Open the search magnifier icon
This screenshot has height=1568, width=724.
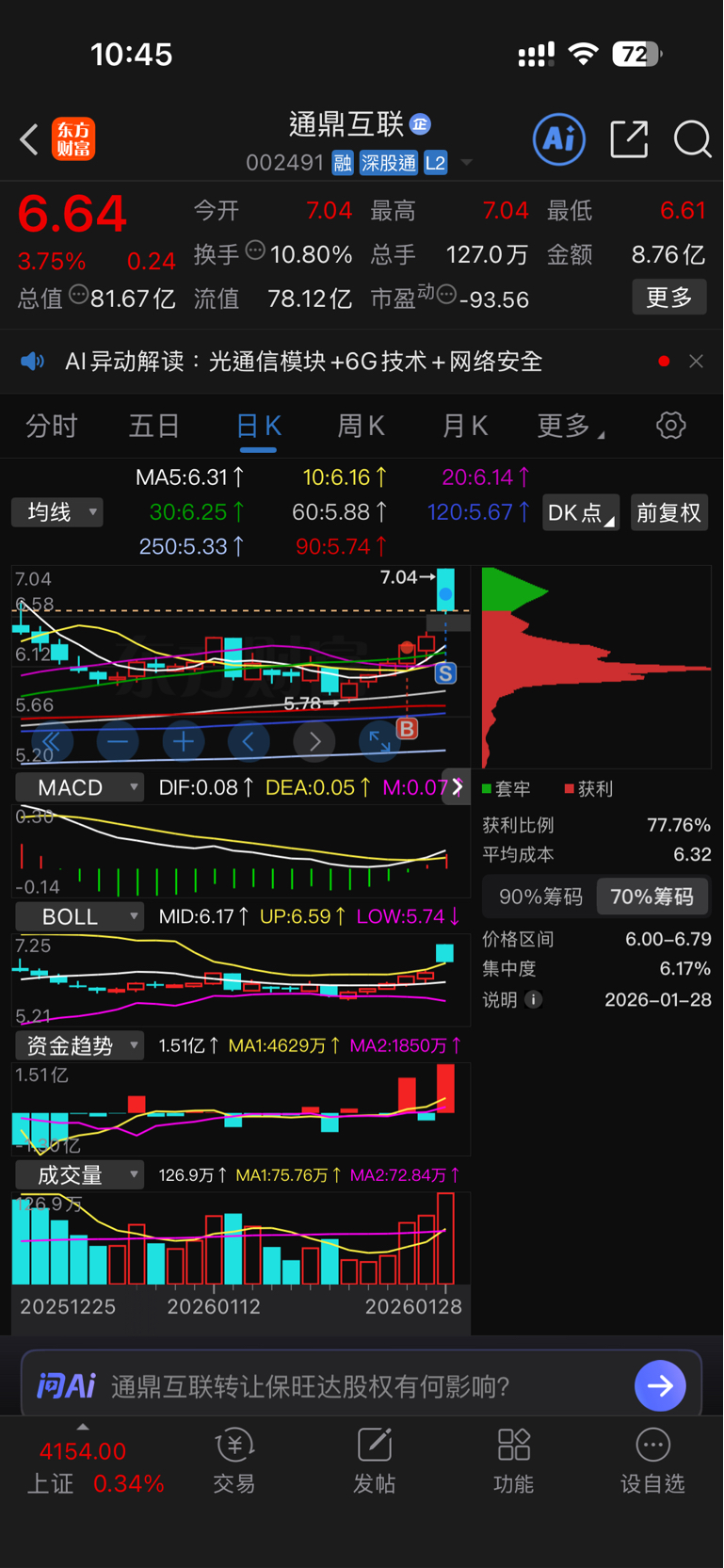[x=692, y=139]
